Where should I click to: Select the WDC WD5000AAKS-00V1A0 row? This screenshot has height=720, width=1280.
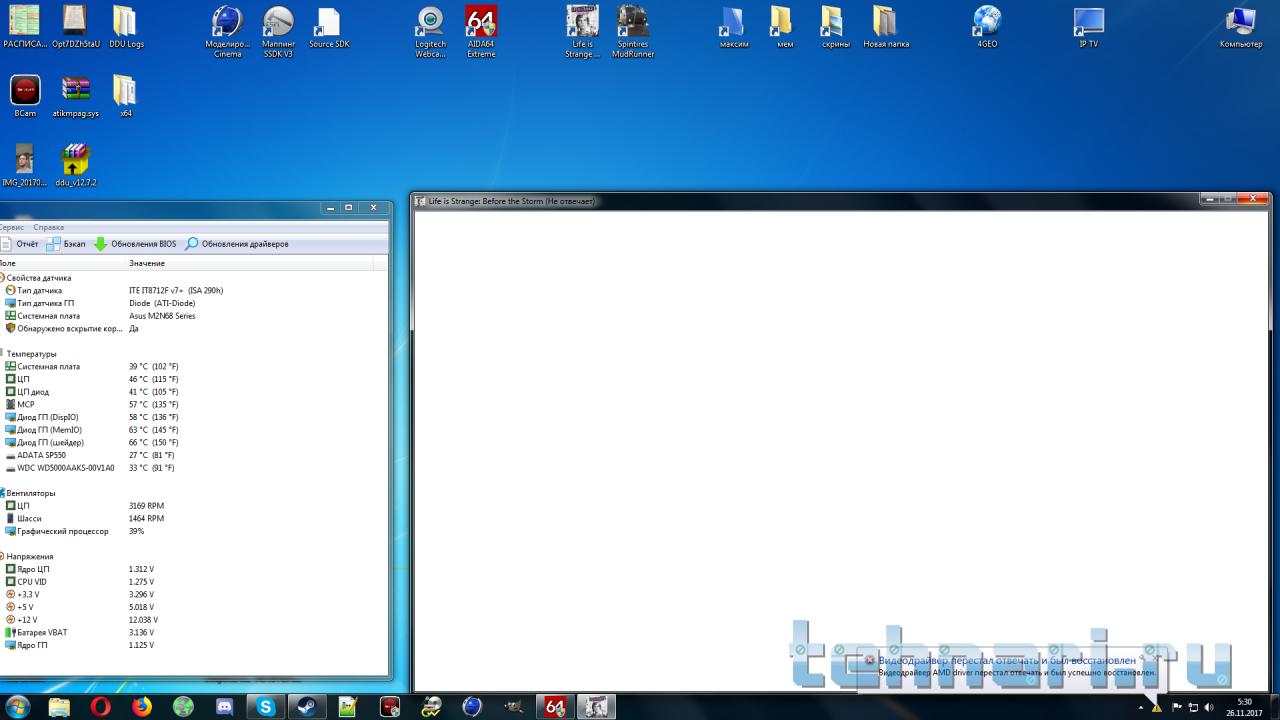[194, 468]
